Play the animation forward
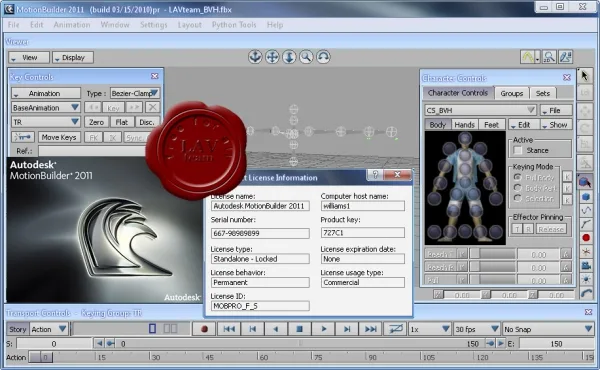600x370 pixels. click(x=323, y=329)
